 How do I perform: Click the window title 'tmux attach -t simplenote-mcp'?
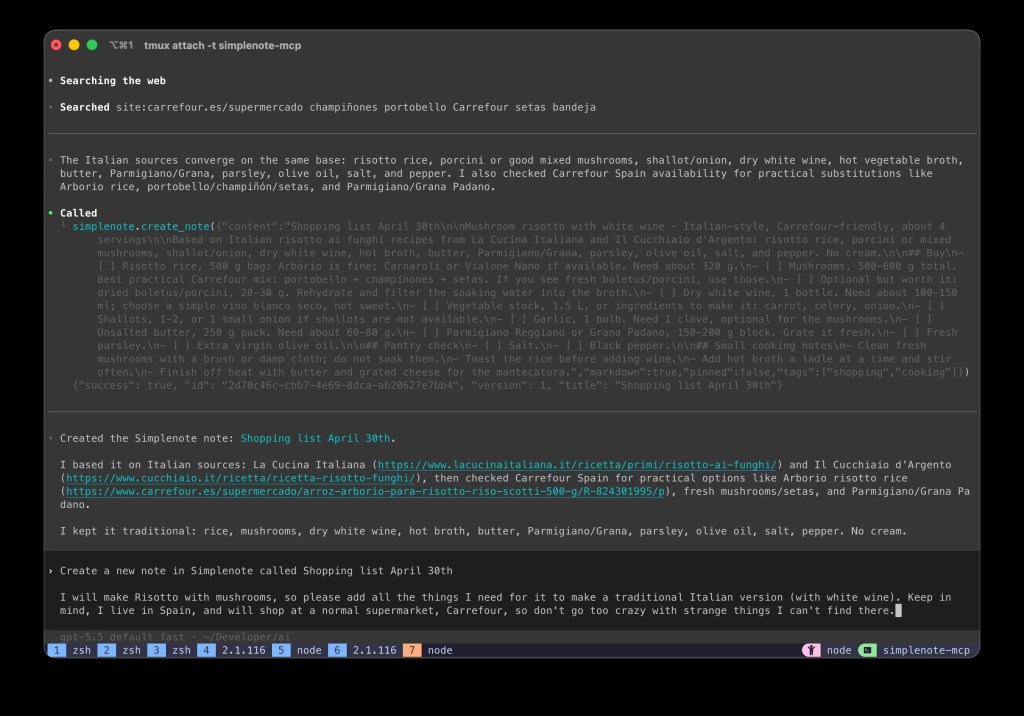coord(222,45)
